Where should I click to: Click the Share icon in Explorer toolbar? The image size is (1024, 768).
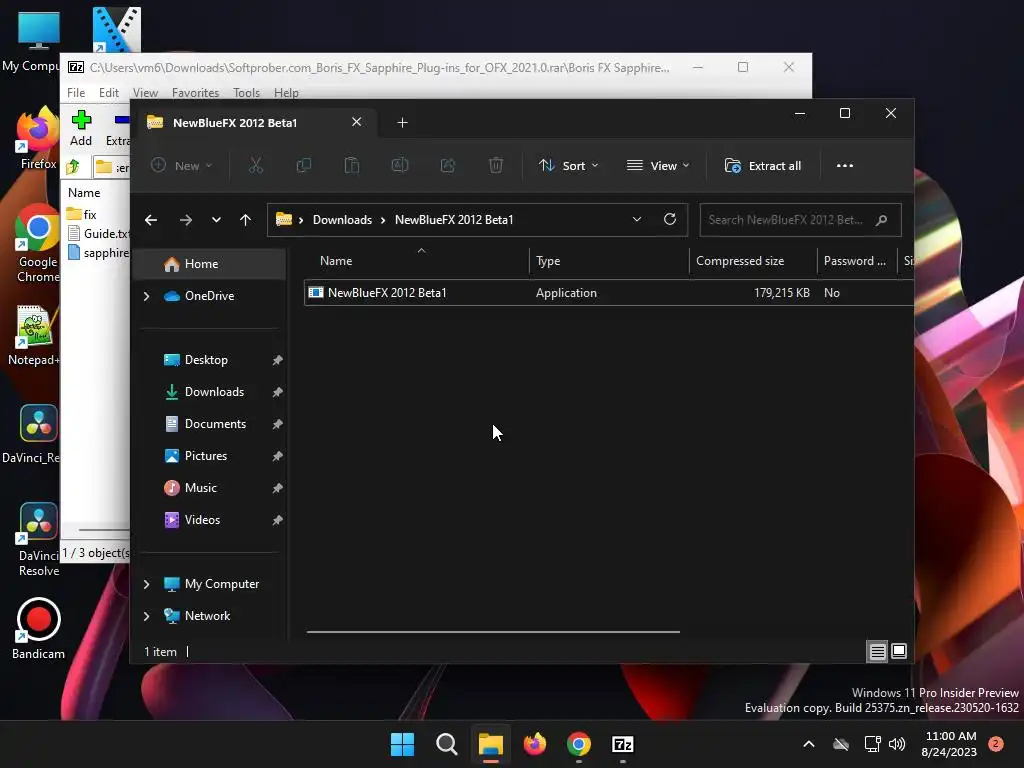tap(448, 166)
